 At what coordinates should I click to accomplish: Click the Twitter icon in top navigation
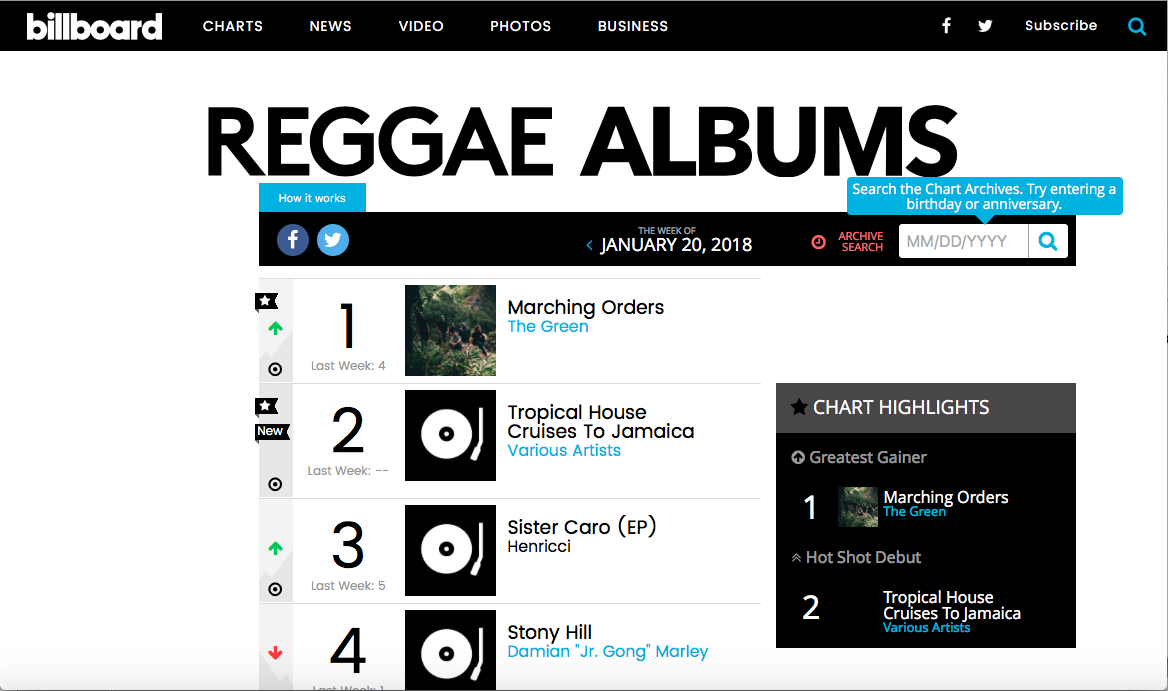(x=985, y=26)
